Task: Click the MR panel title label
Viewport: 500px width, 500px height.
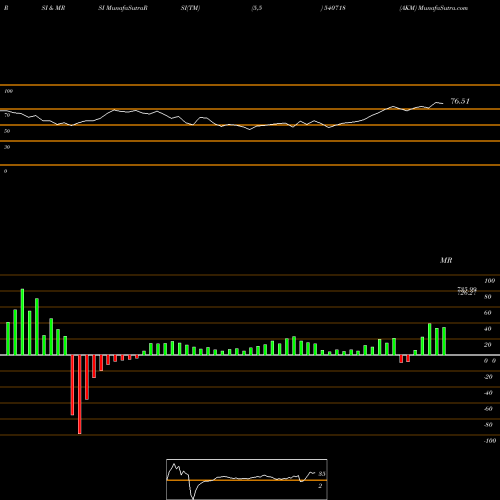Action: click(446, 260)
